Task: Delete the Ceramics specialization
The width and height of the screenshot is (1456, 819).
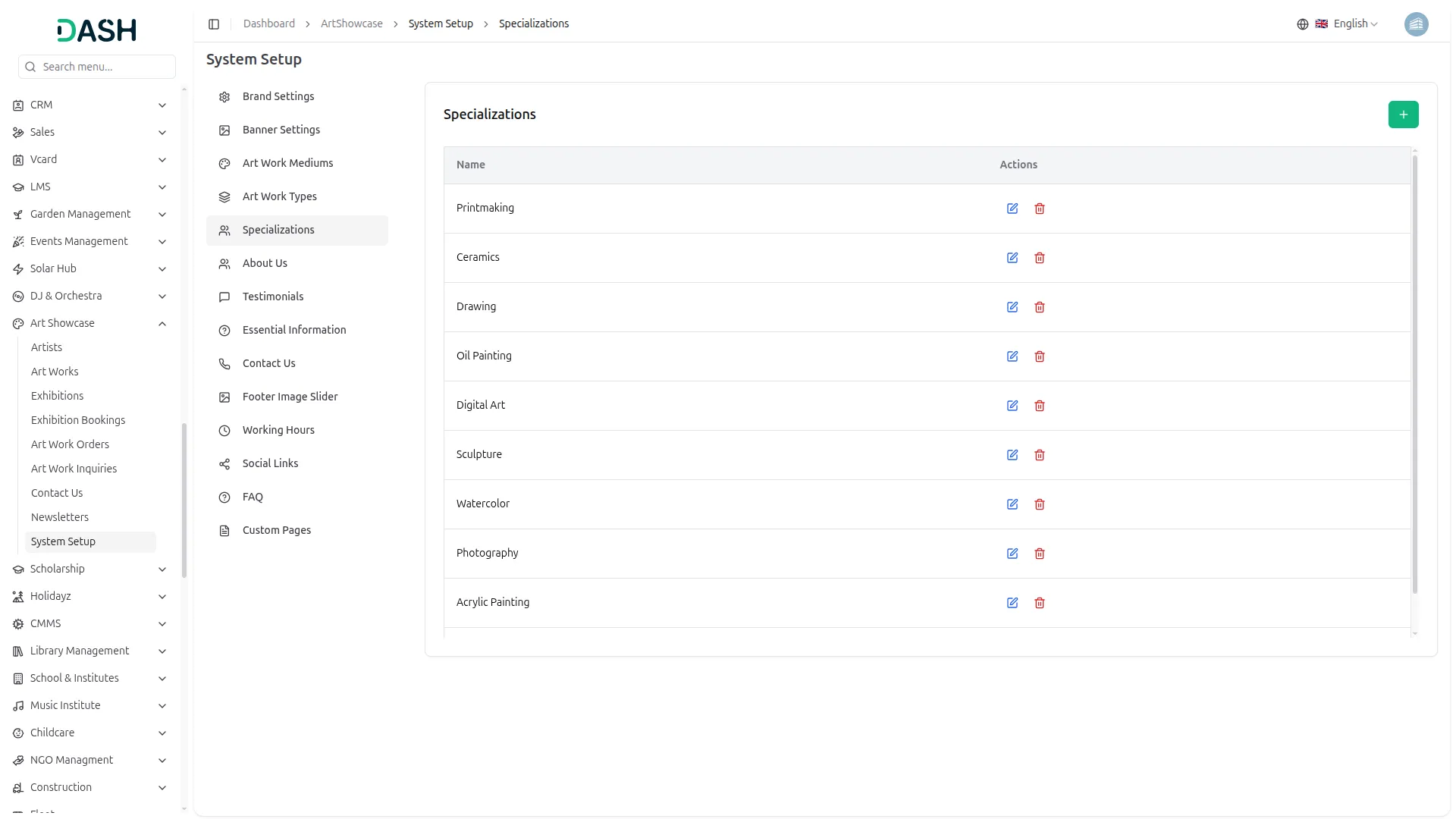Action: tap(1040, 258)
